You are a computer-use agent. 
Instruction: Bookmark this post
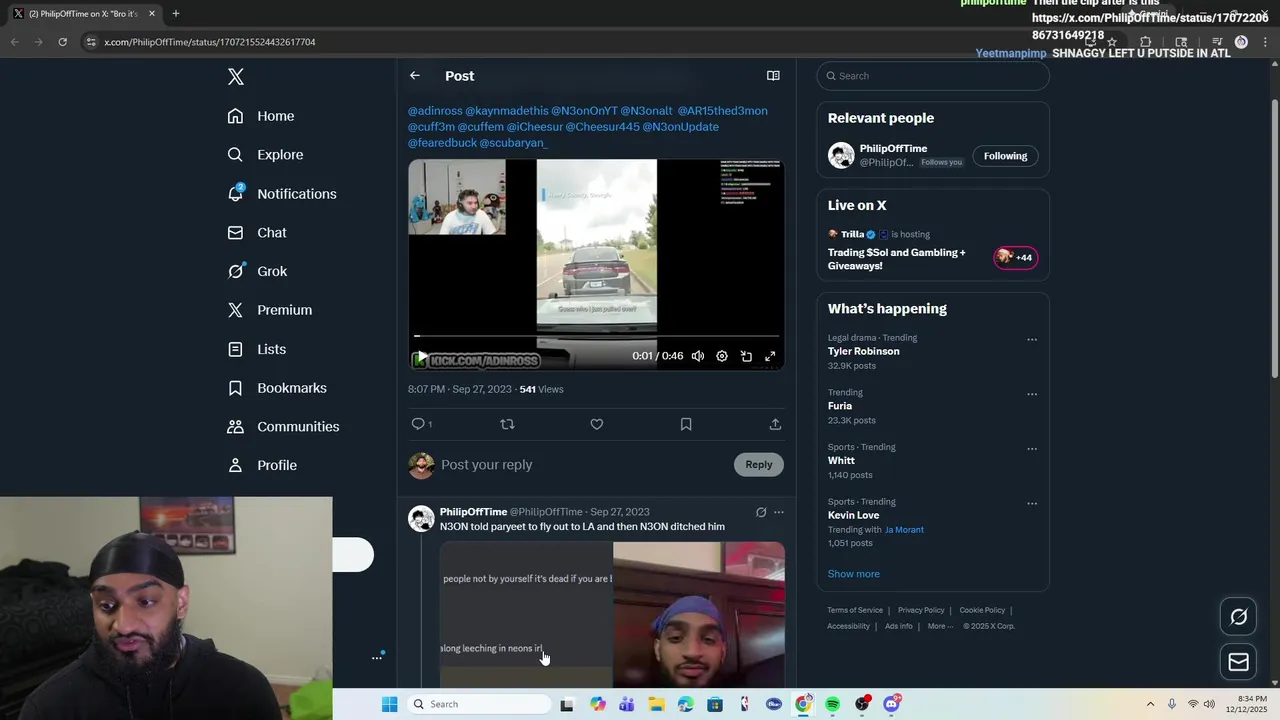click(686, 424)
